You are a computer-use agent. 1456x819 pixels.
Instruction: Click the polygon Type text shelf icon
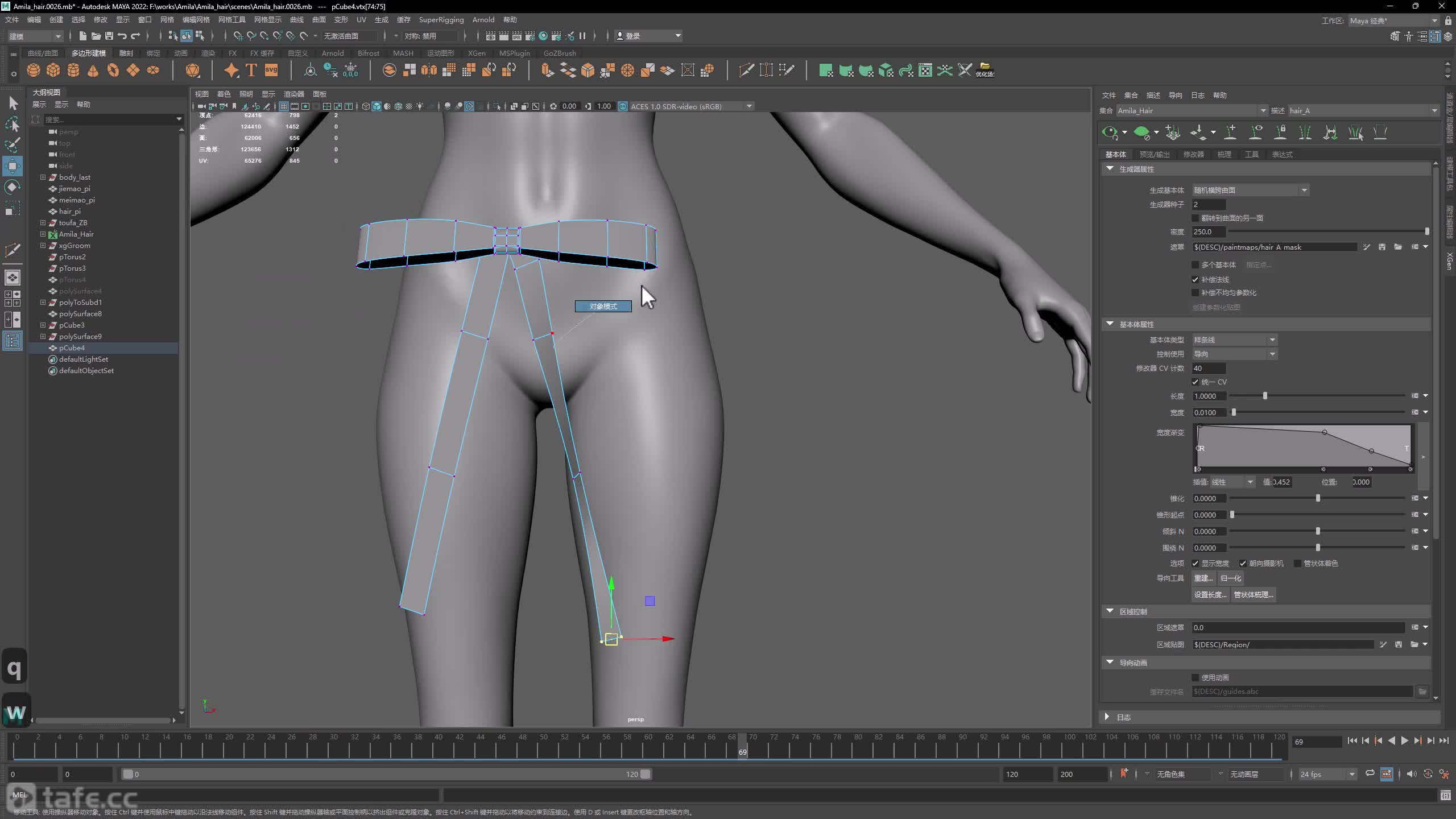tap(251, 70)
